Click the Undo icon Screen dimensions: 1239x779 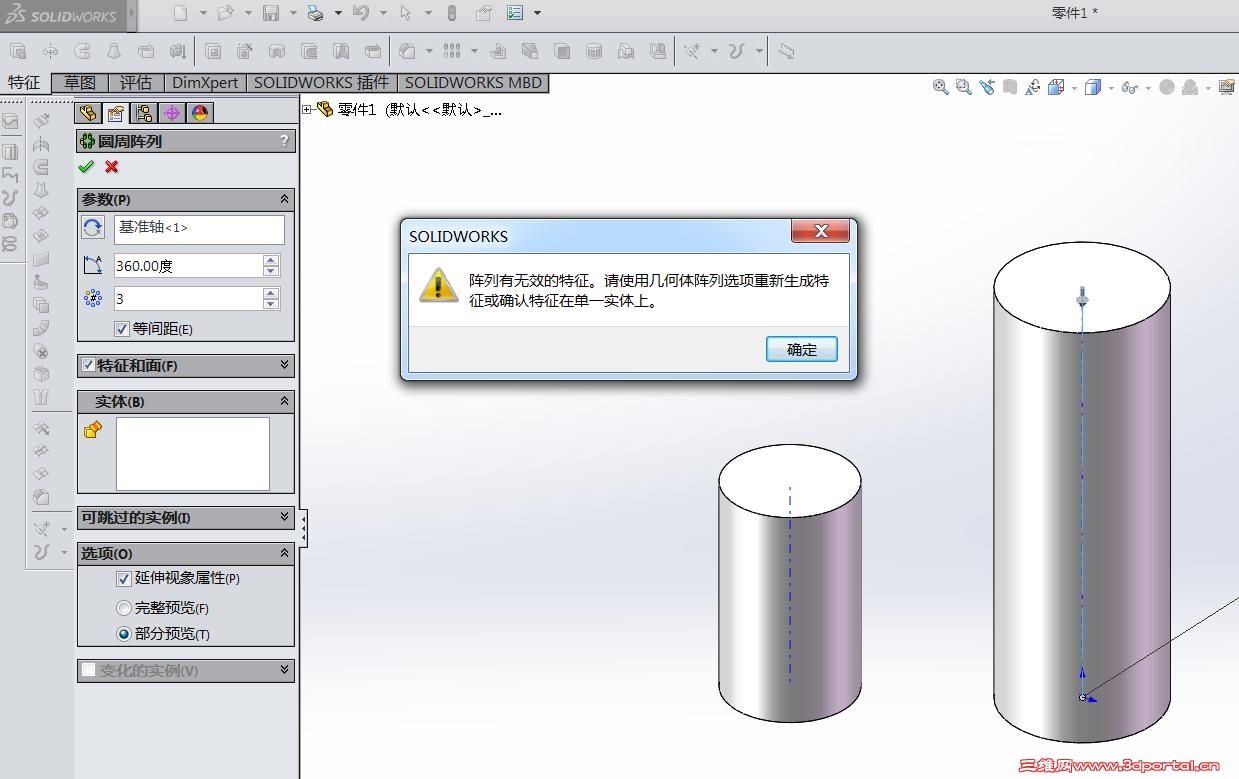[x=361, y=13]
